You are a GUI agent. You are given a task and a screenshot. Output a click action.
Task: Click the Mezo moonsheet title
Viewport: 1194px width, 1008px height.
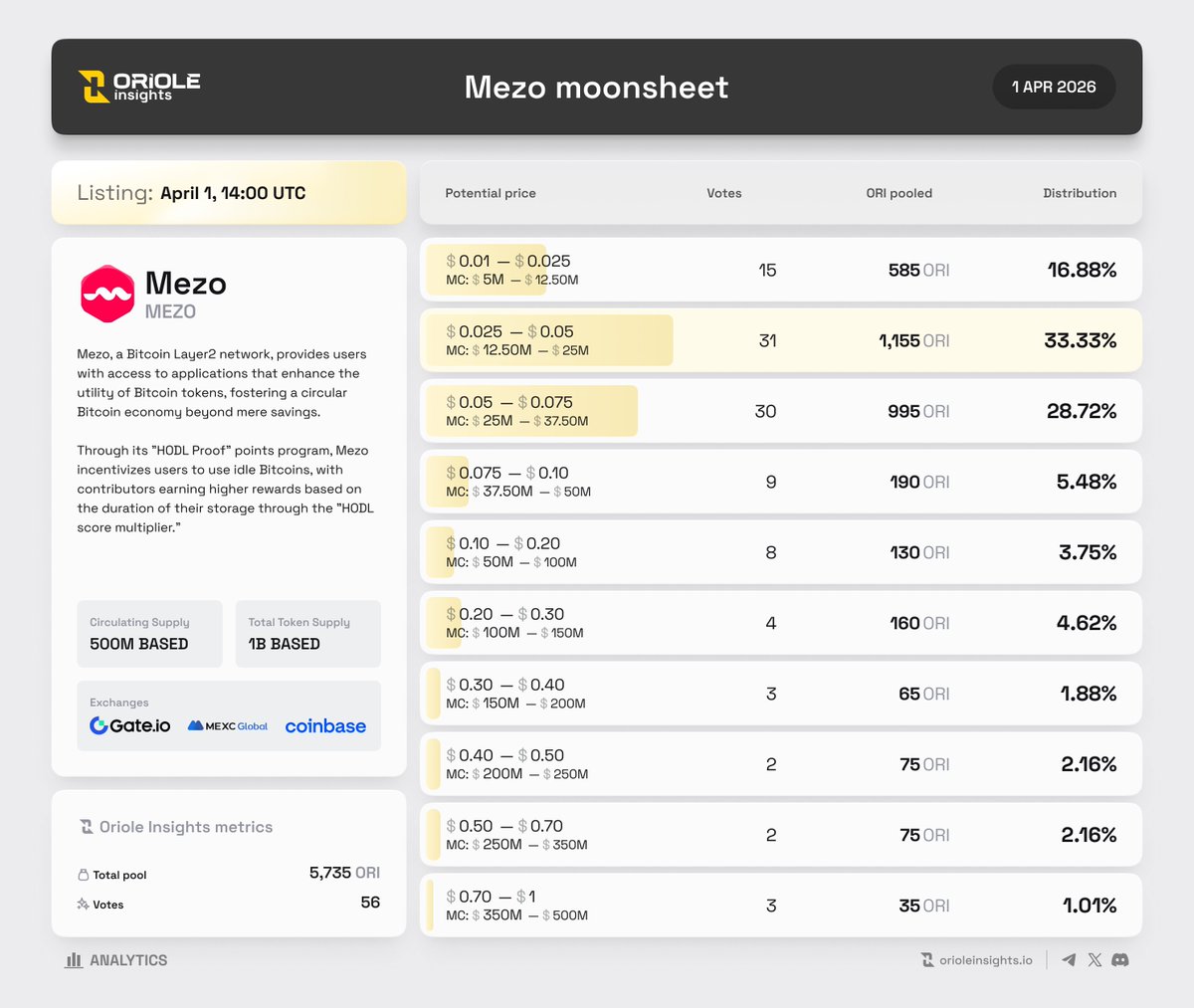click(x=596, y=87)
